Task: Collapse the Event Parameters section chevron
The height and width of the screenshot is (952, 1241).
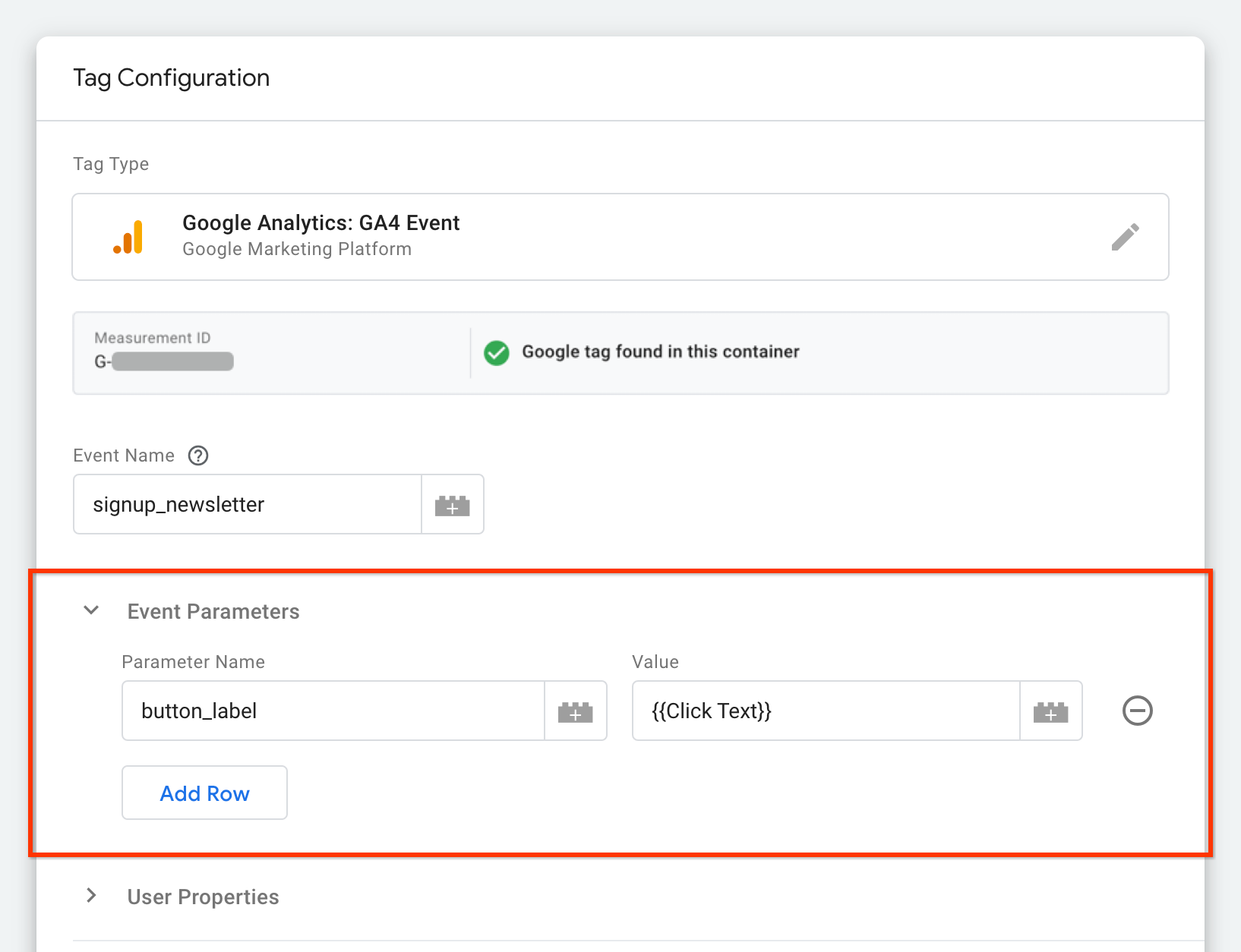Action: pos(91,610)
